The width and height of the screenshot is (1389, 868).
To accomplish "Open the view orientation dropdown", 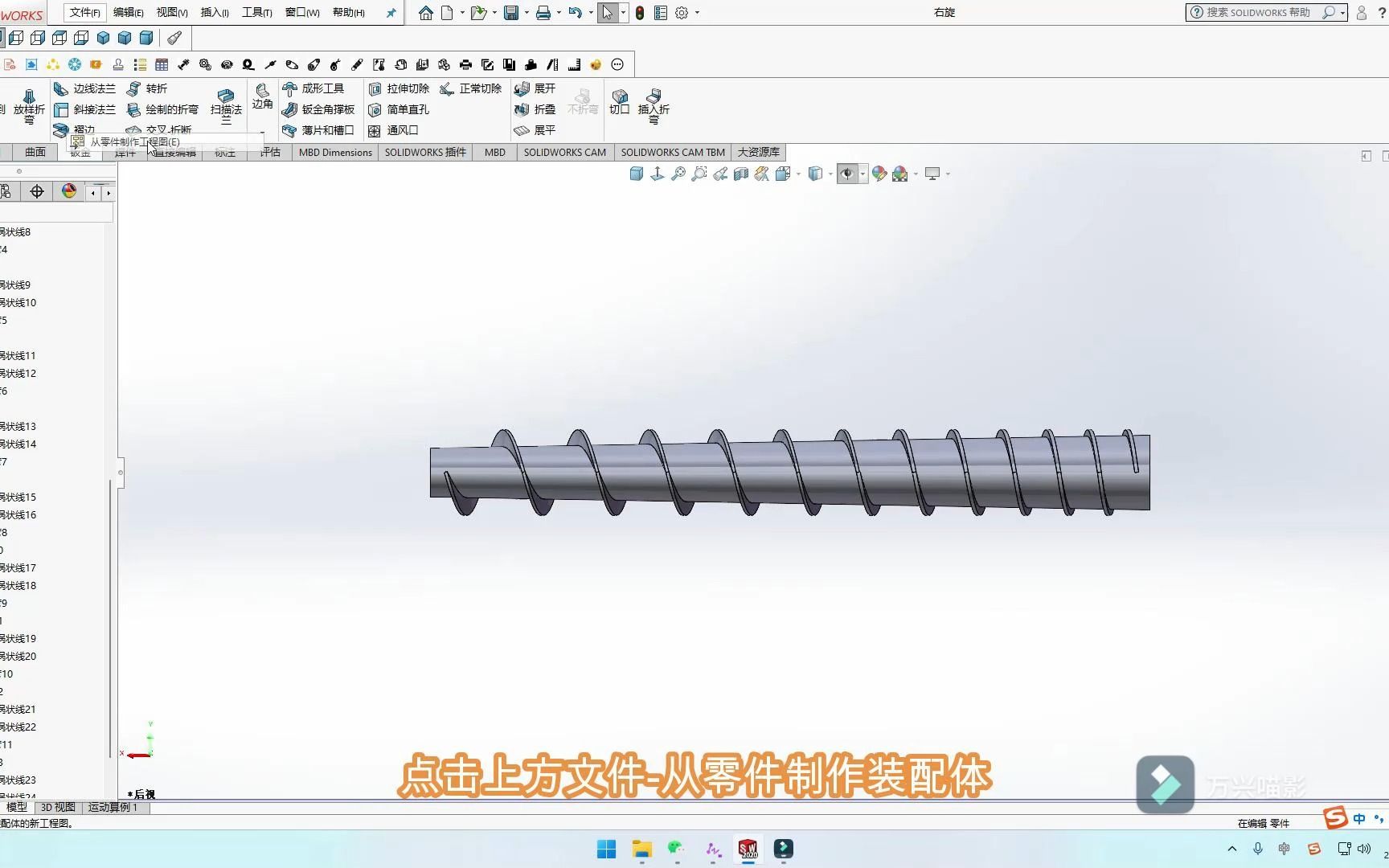I will coord(798,174).
